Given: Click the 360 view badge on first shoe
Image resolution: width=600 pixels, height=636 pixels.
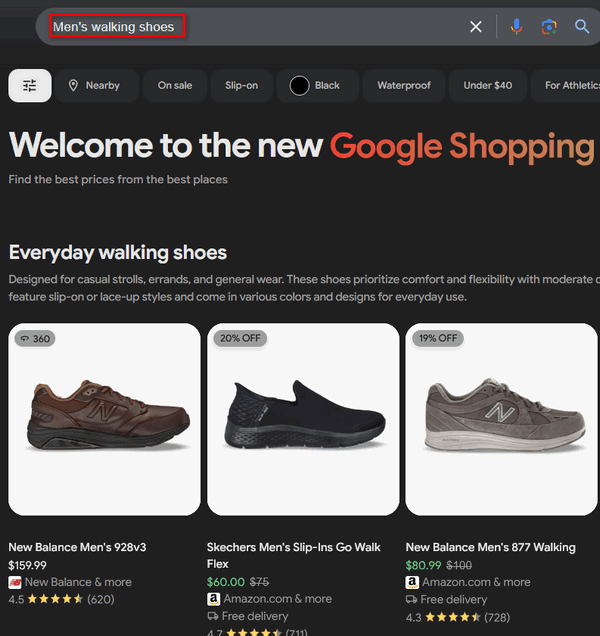Looking at the screenshot, I should (35, 339).
